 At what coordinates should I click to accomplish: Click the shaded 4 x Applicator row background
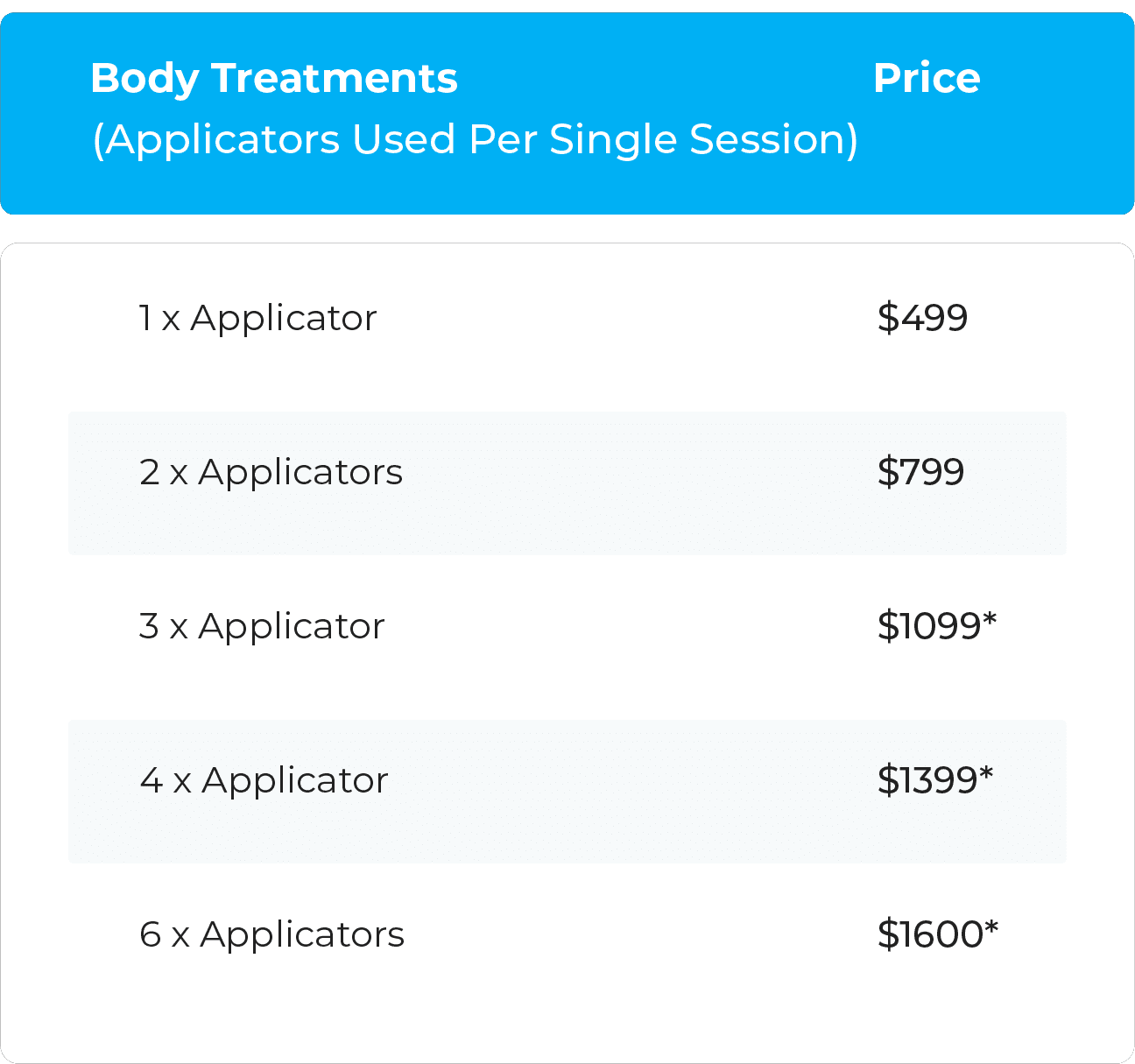[x=567, y=792]
